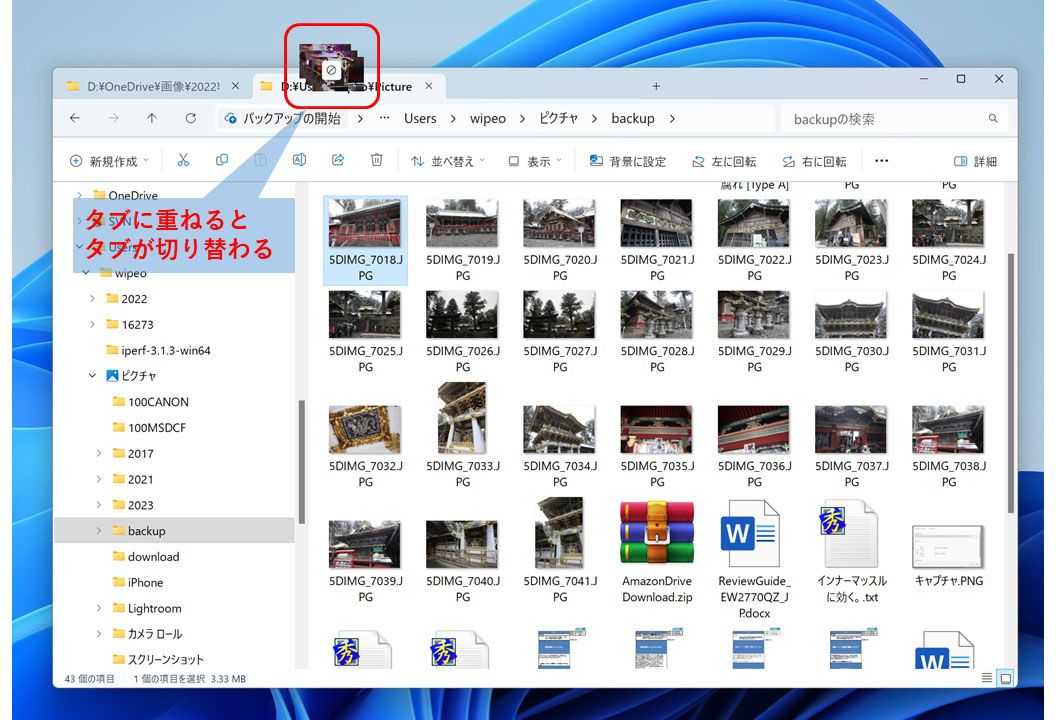
Task: Open the 新規作成 dropdown menu
Action: [108, 161]
